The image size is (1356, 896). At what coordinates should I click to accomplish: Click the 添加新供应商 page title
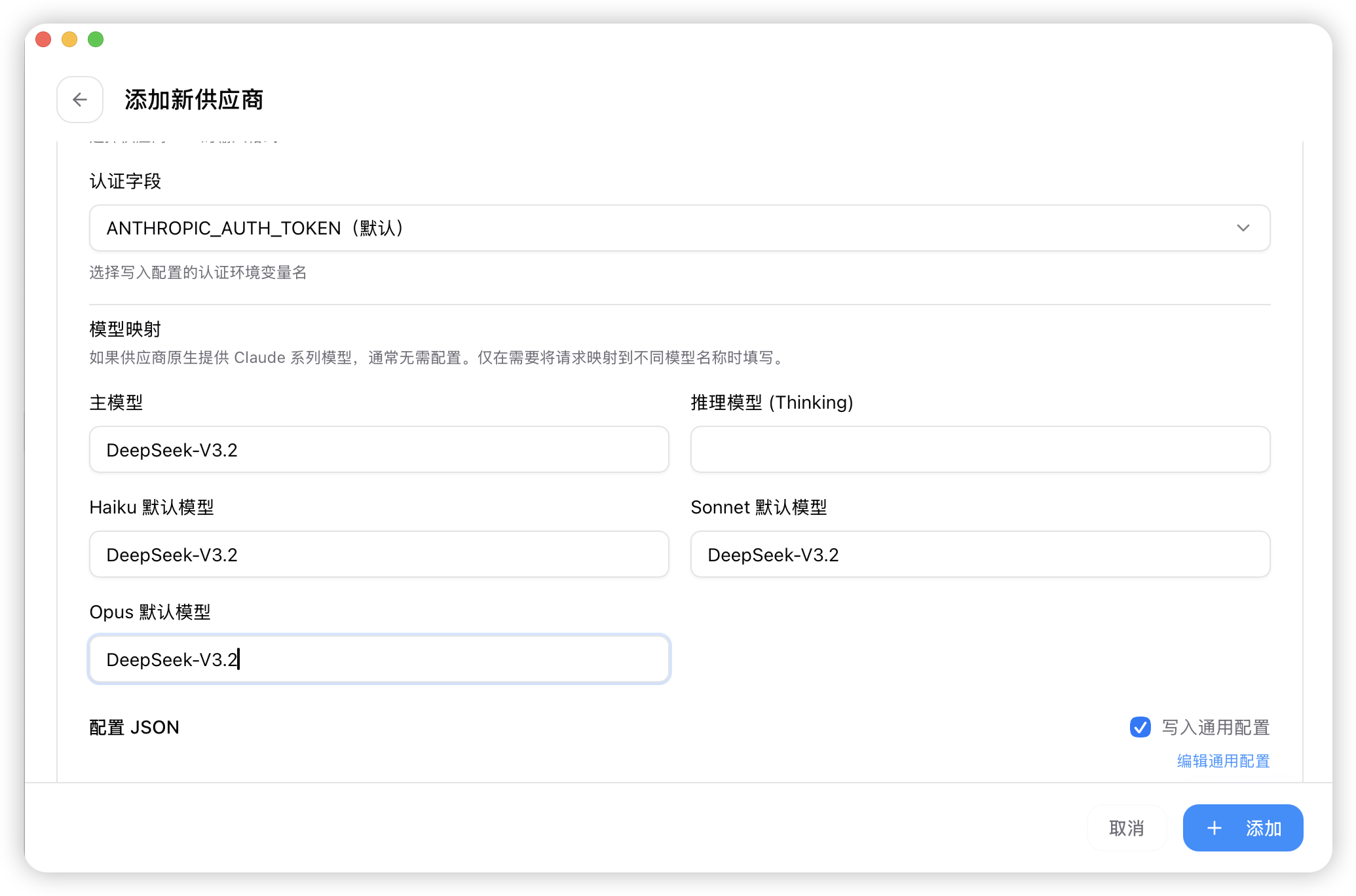point(194,100)
